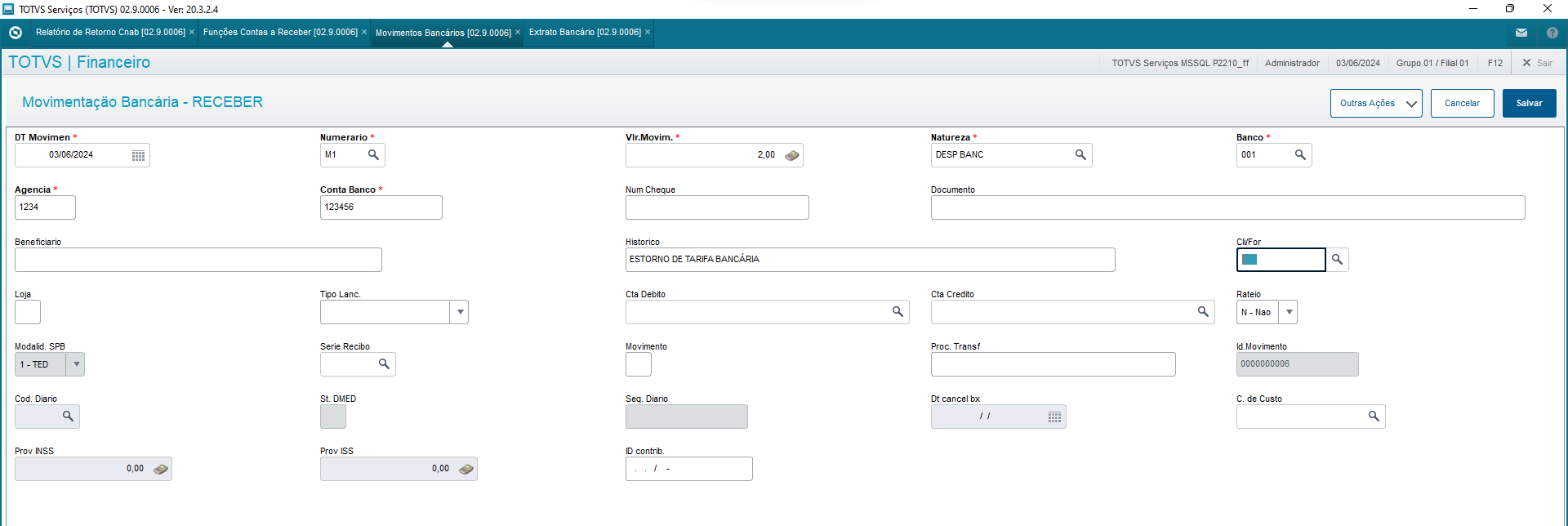1568x526 pixels.
Task: Click the Historico field with ESTORNO text
Action: click(870, 260)
